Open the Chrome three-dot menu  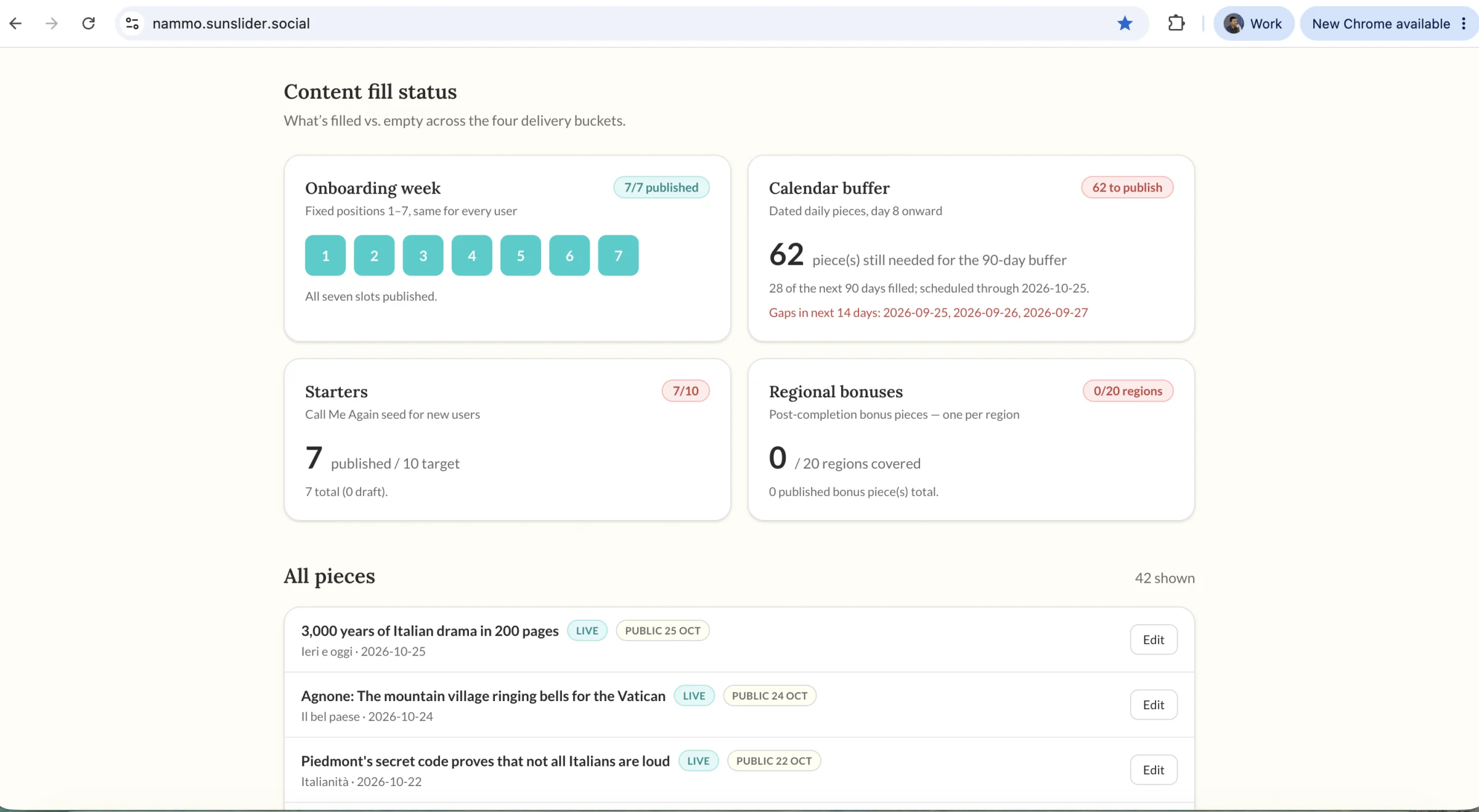point(1464,23)
